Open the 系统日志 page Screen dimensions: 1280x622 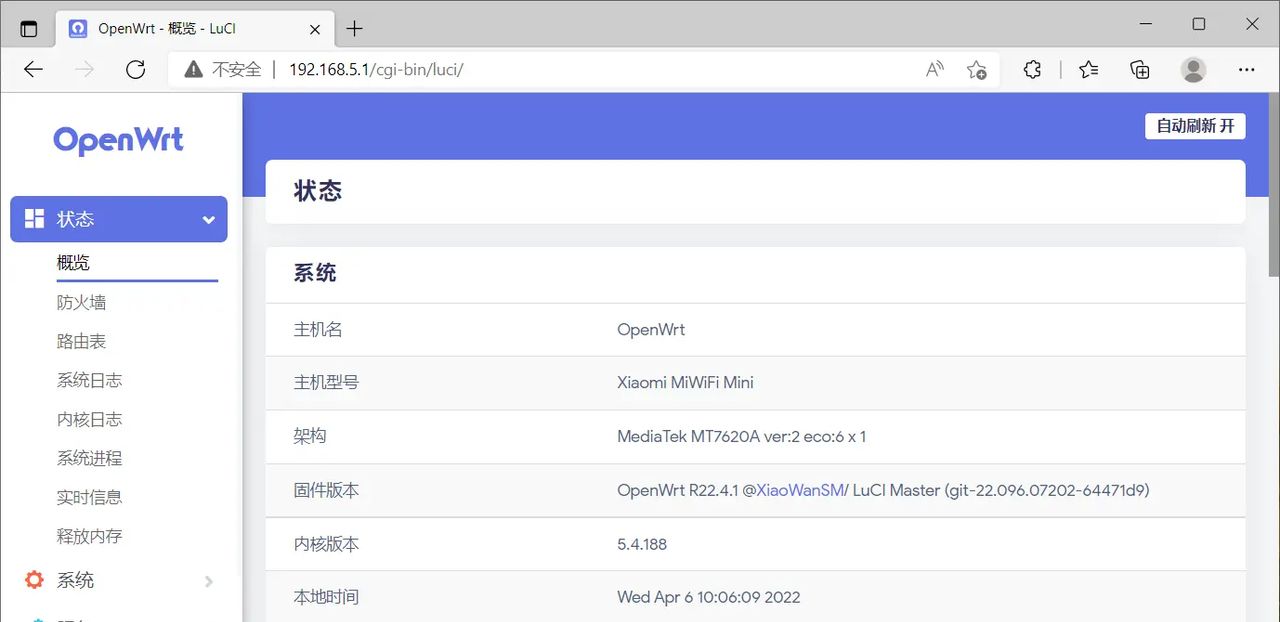pyautogui.click(x=89, y=380)
